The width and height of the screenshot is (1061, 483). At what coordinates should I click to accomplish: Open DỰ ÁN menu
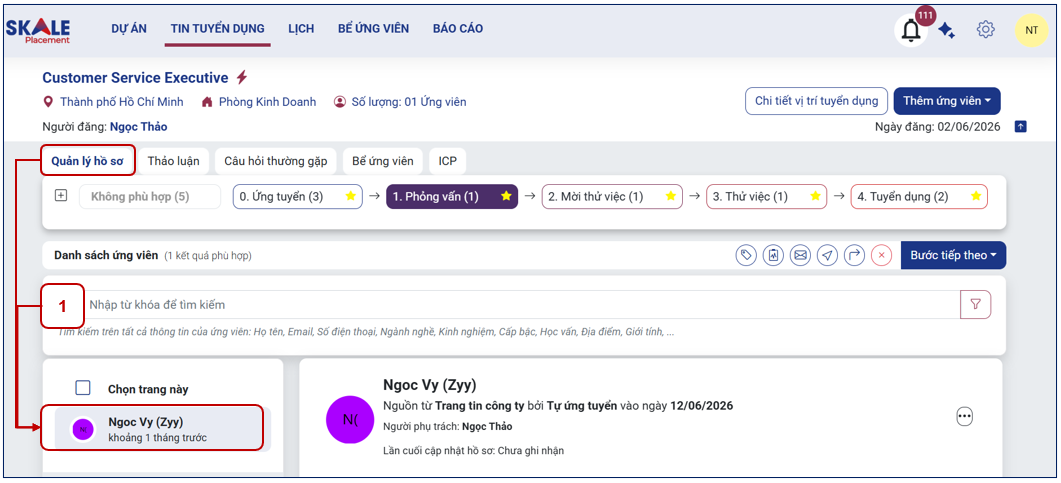click(x=129, y=28)
